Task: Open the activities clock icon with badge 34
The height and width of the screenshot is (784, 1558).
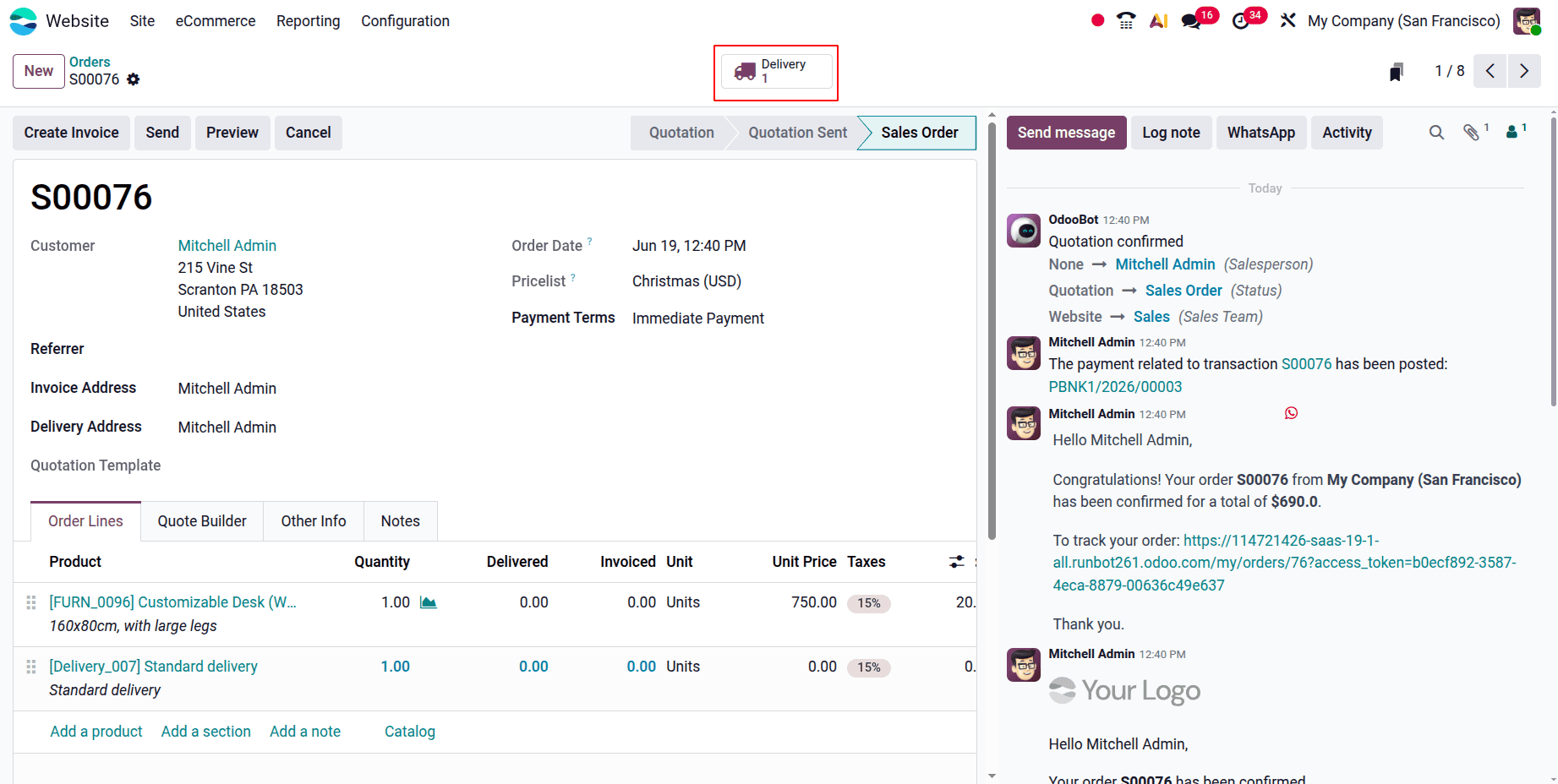Action: click(x=1241, y=21)
